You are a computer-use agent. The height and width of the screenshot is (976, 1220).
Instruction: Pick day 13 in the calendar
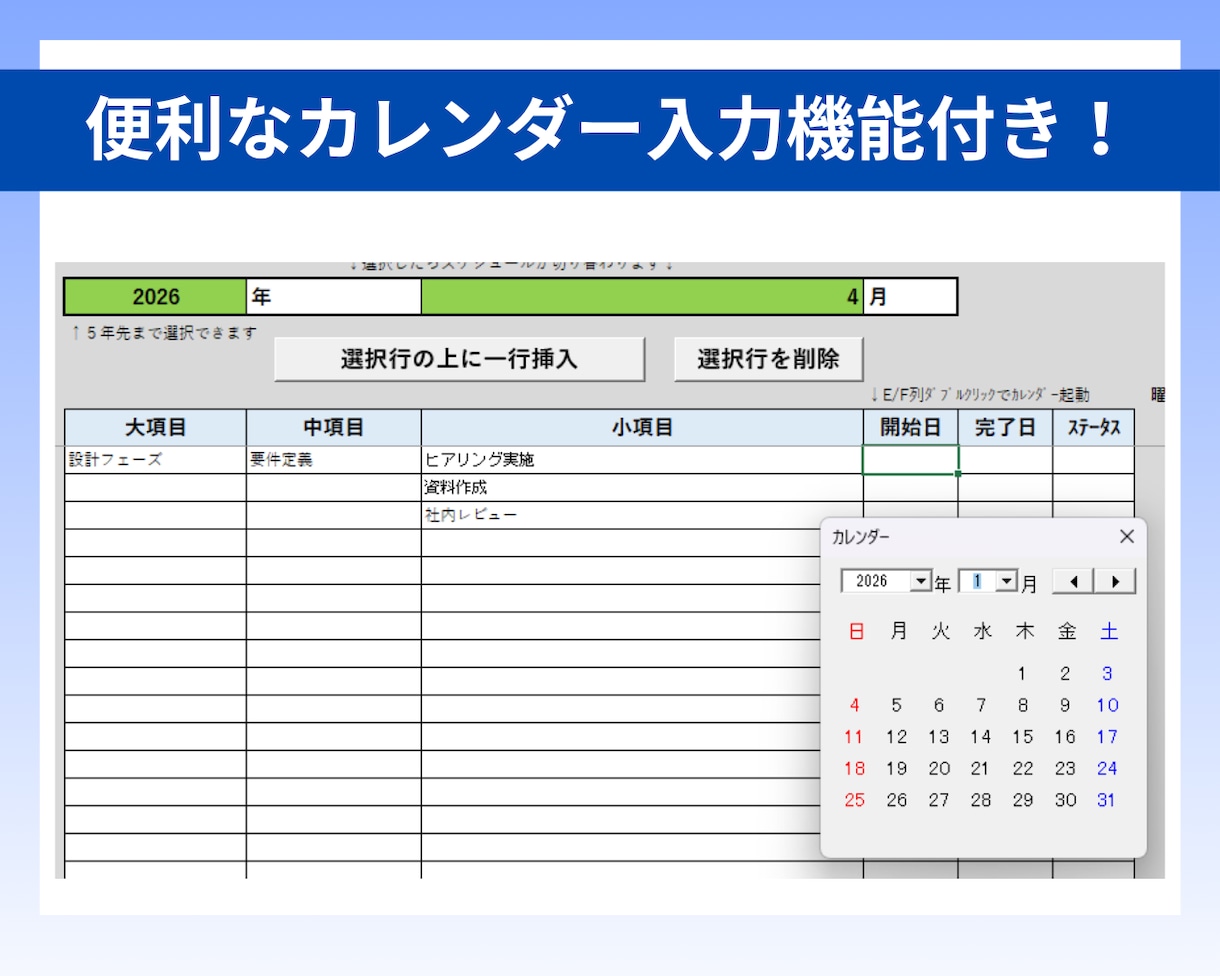(939, 737)
